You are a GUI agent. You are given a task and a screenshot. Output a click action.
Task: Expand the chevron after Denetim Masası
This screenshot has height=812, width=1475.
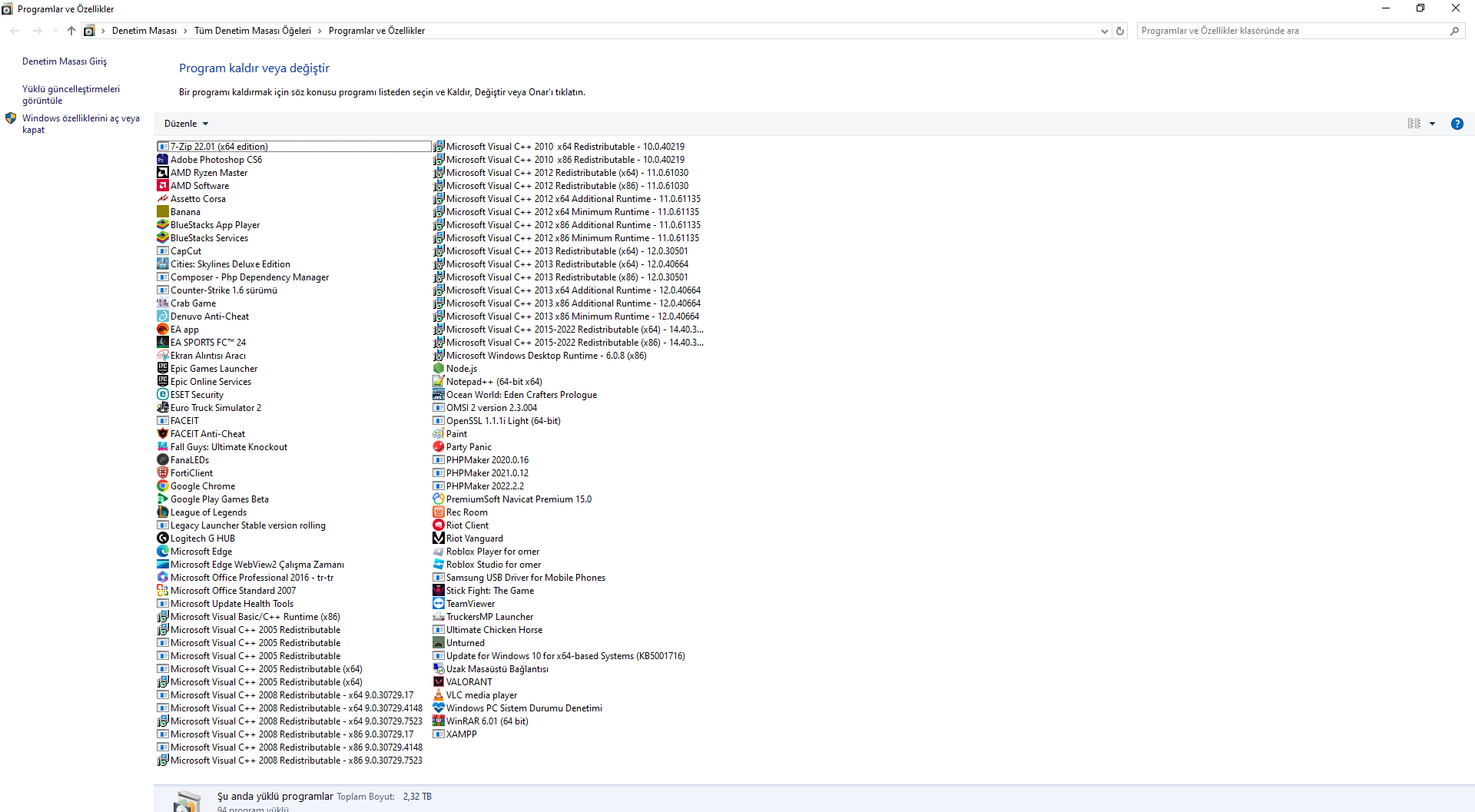click(x=185, y=31)
